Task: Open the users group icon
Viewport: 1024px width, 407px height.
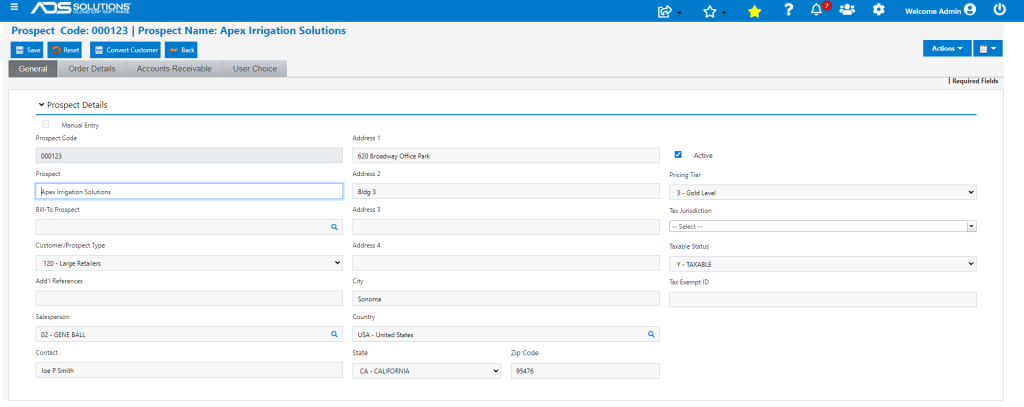Action: [847, 10]
